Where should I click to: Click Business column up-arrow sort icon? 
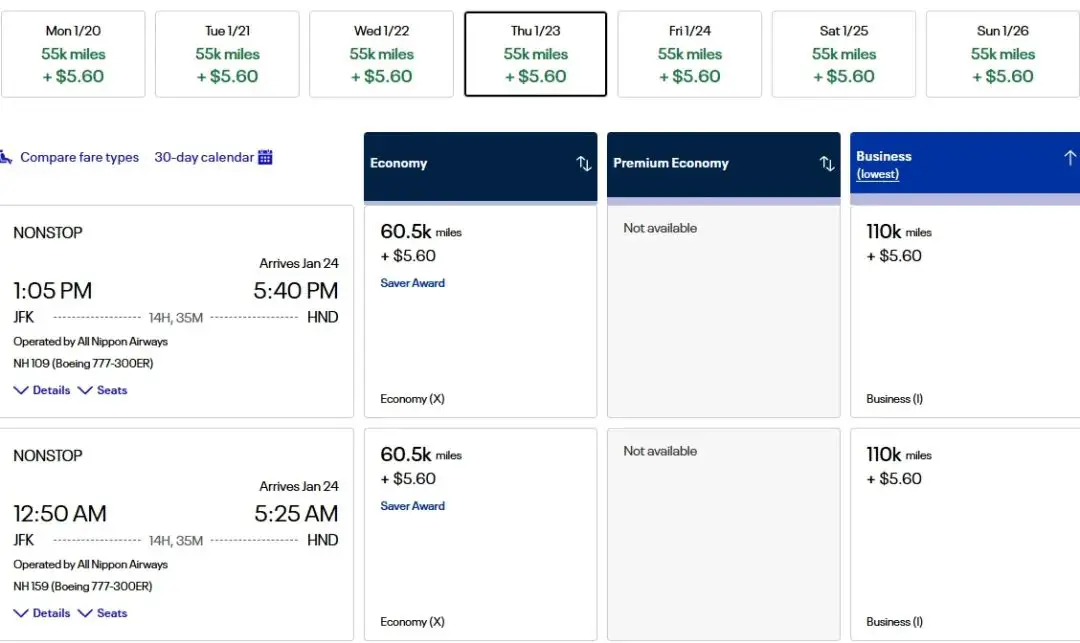click(1069, 158)
